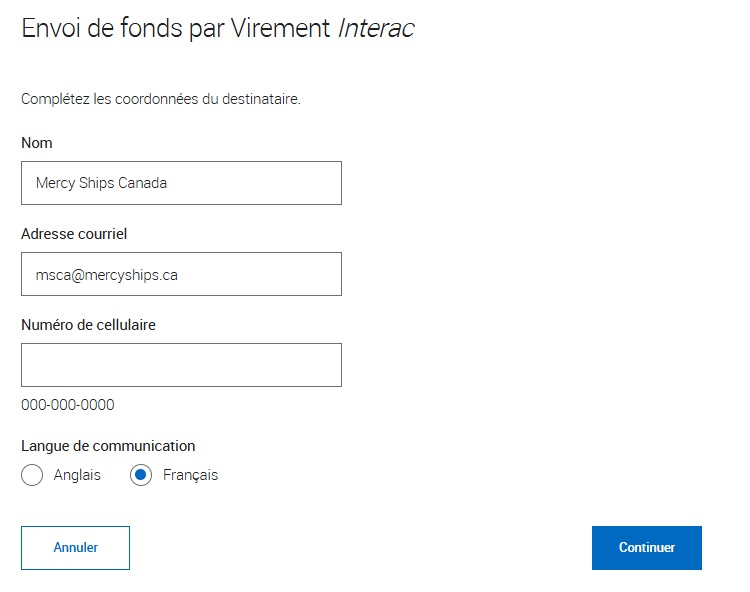
Task: Click the 'Nom' field label
Action: click(37, 143)
